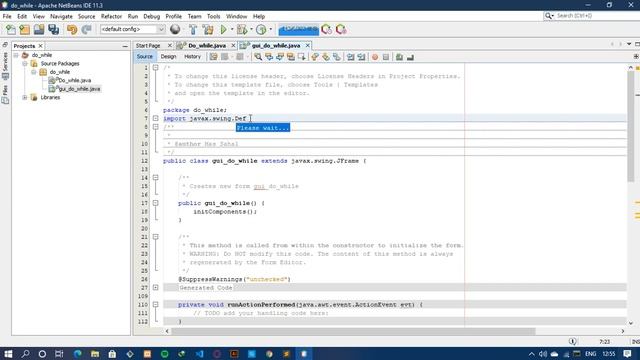Run the project with green play icon
The height and width of the screenshot is (360, 640).
pos(223,29)
